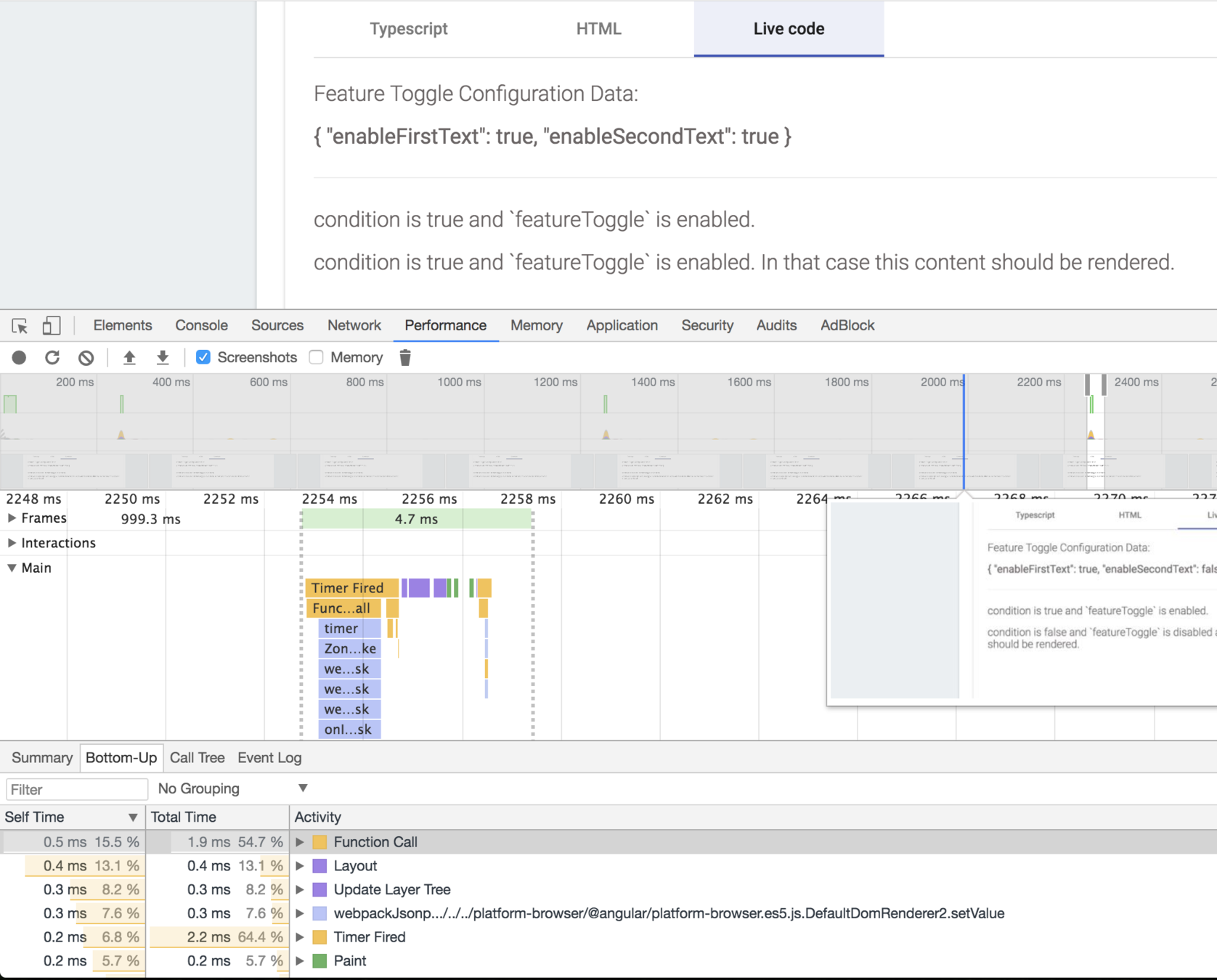Screen dimensions: 1217x980
Task: Open the Security tab
Action: [x=707, y=326]
